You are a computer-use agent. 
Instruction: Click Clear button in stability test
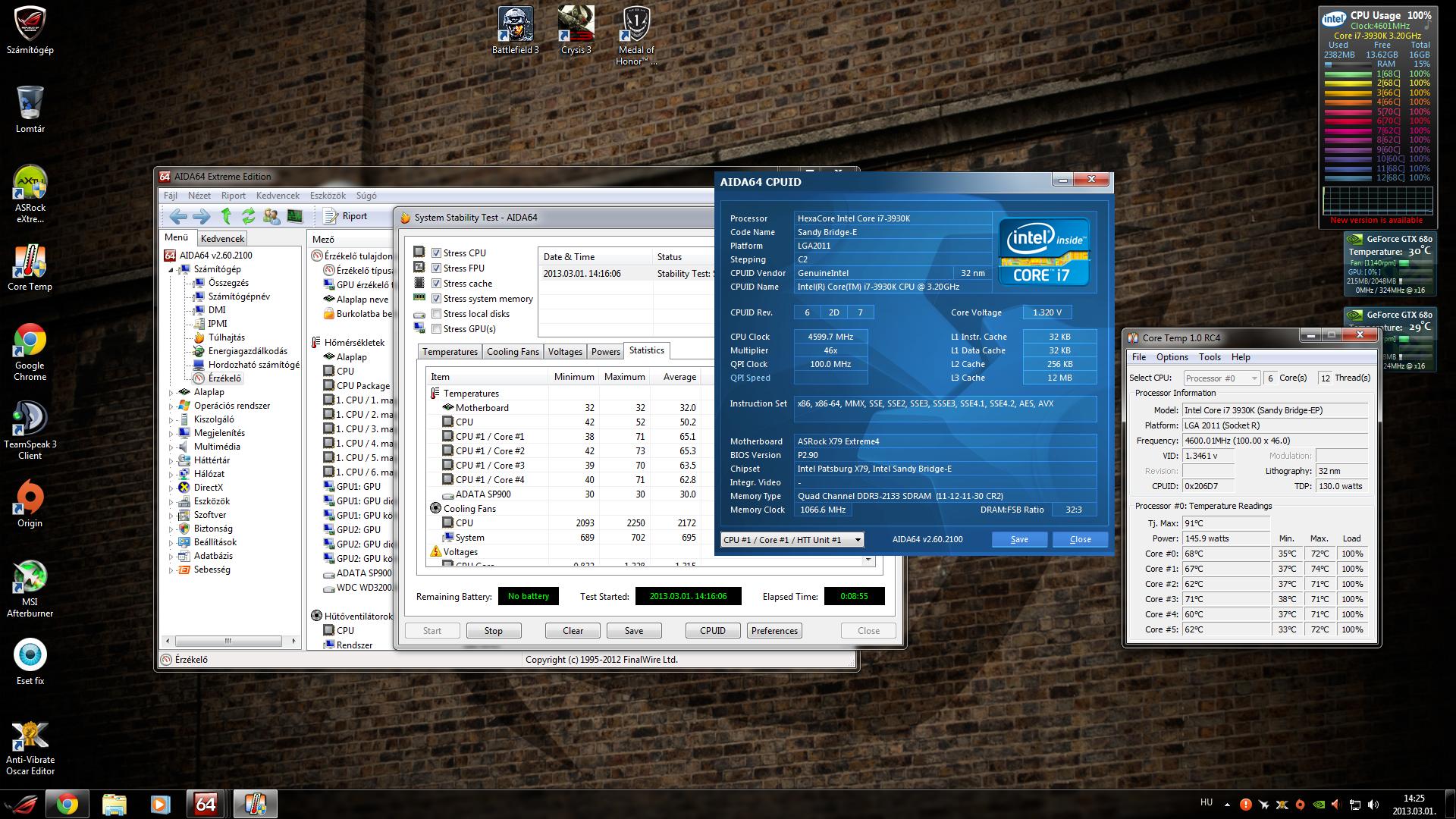pos(573,631)
